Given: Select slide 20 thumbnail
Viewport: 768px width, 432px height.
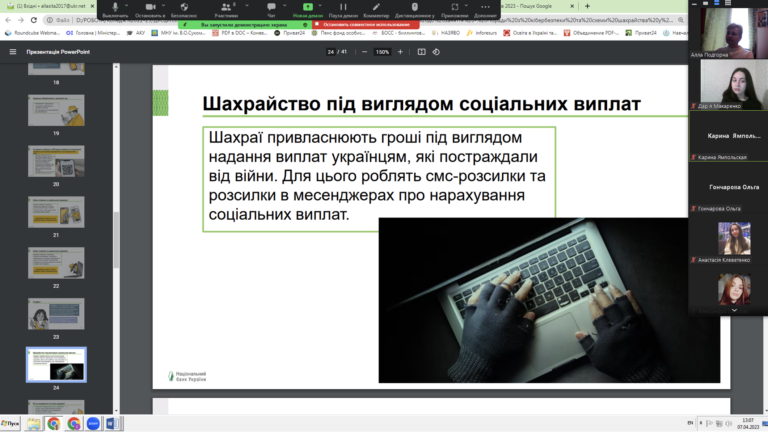Looking at the screenshot, I should coord(56,161).
